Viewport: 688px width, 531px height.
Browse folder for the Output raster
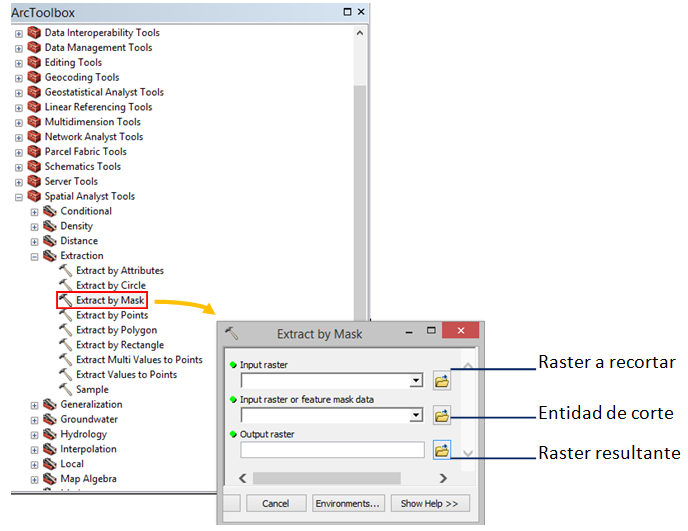441,450
